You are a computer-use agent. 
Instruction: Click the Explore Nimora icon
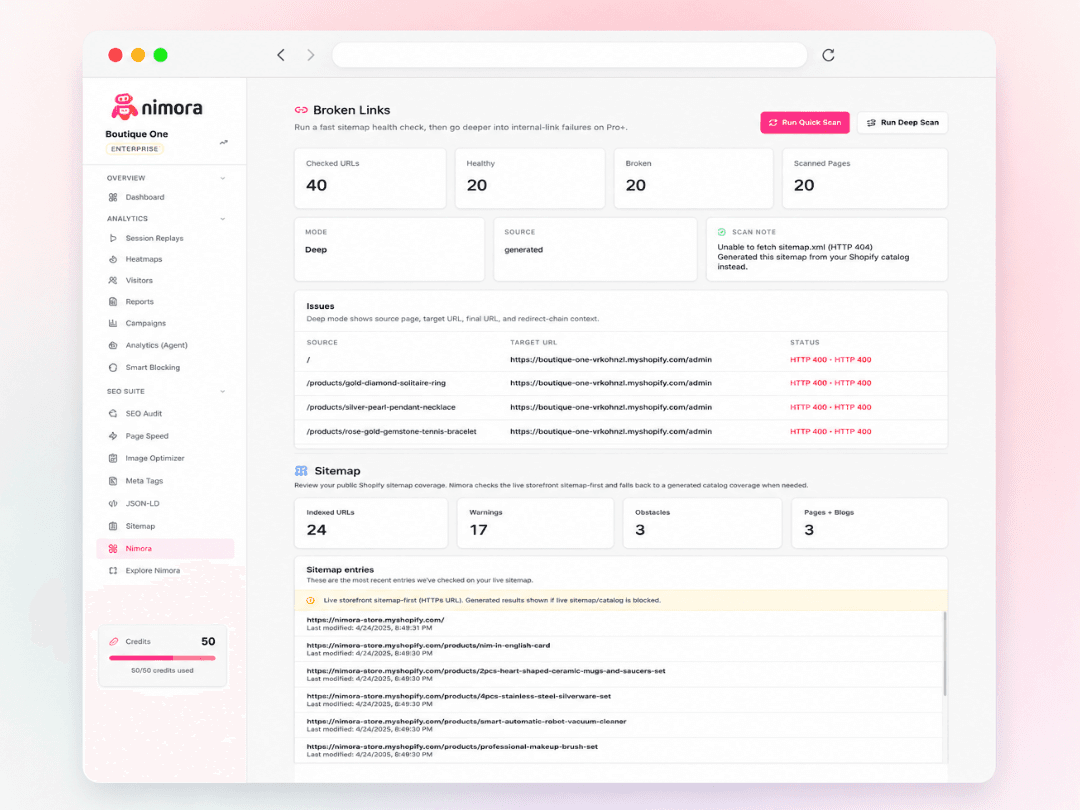pos(113,570)
